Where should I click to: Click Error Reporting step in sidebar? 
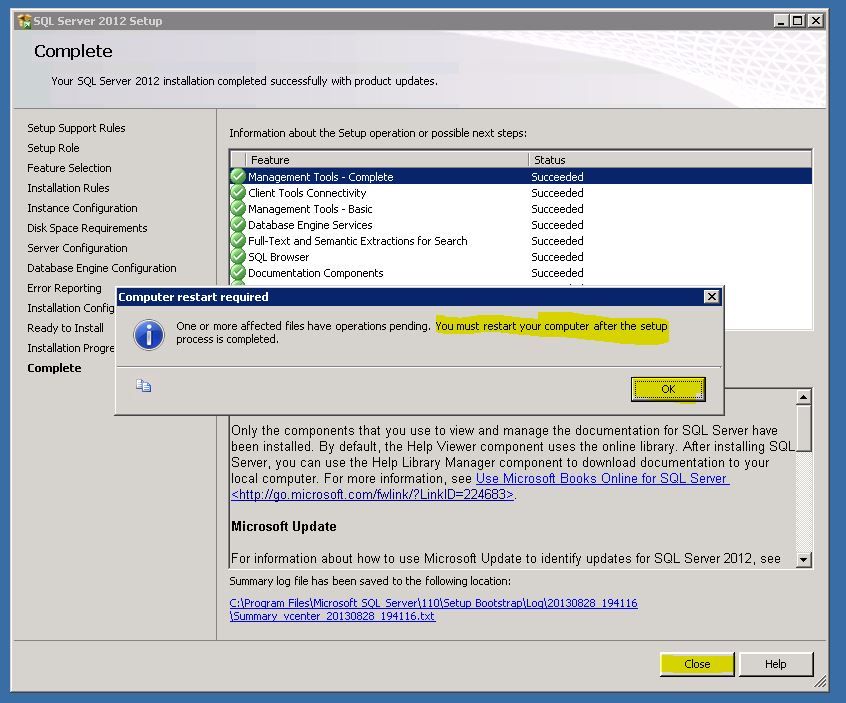[64, 288]
